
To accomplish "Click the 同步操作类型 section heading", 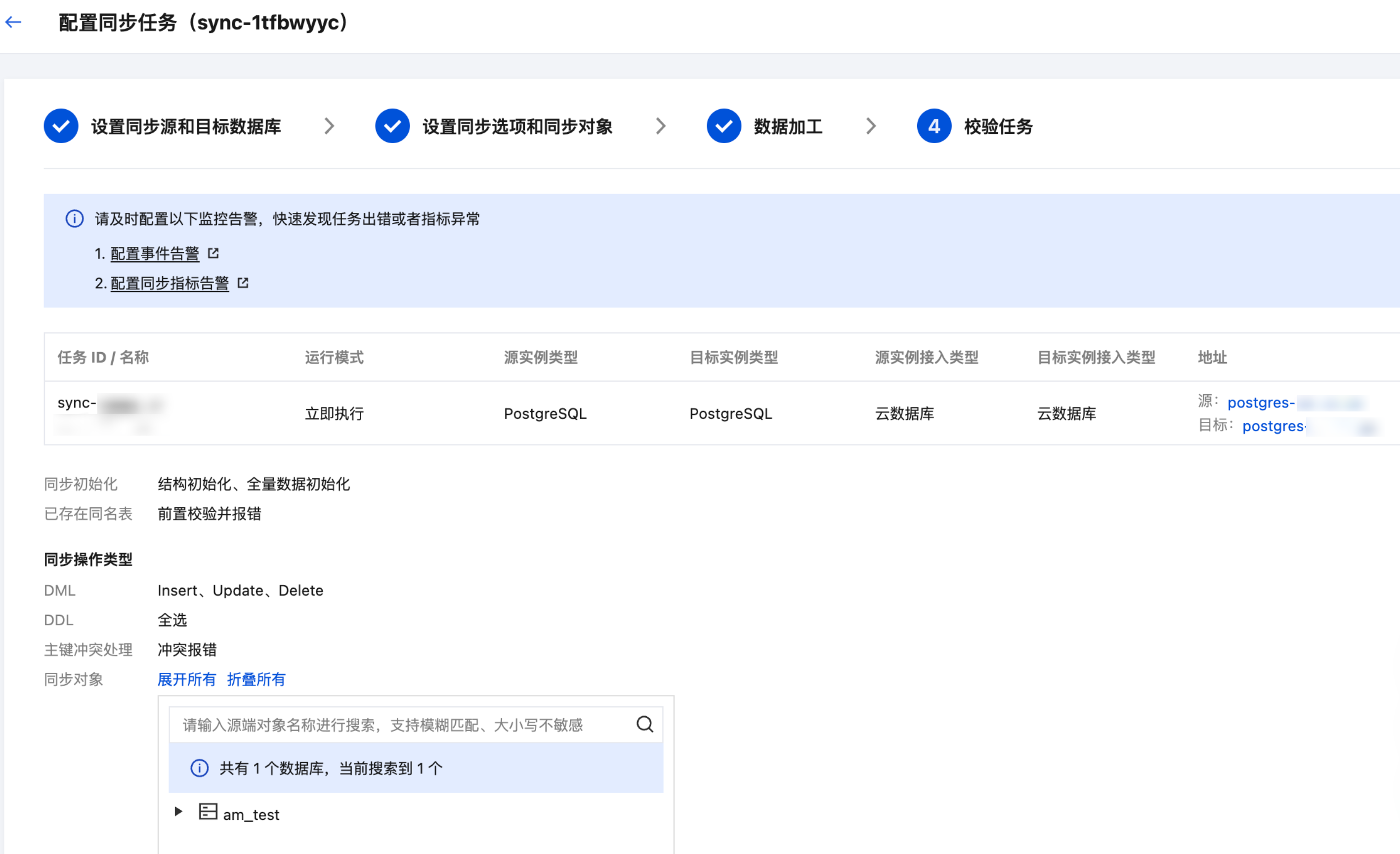I will [88, 559].
